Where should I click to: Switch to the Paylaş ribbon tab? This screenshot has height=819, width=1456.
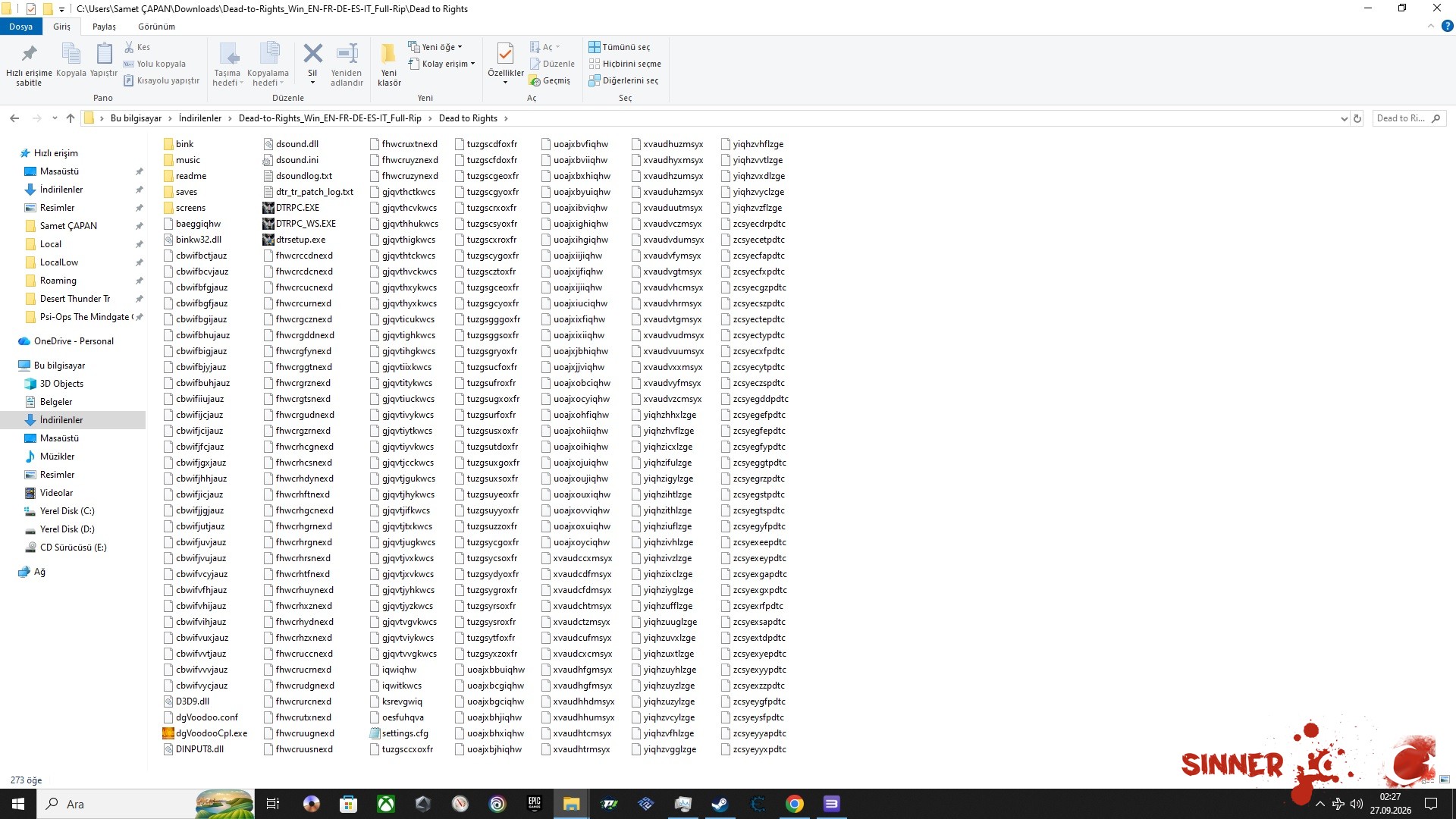[104, 27]
